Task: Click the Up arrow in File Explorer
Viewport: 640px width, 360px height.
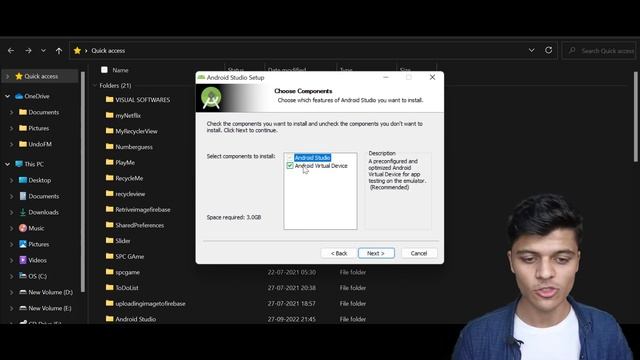Action: (59, 51)
